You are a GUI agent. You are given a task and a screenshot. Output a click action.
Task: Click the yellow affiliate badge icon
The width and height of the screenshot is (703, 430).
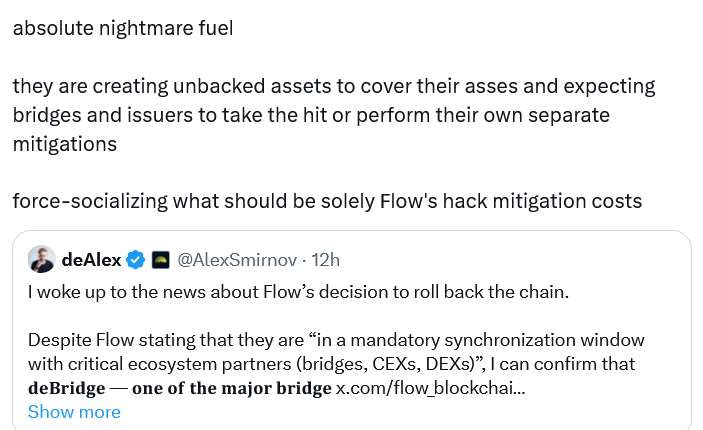pyautogui.click(x=161, y=260)
